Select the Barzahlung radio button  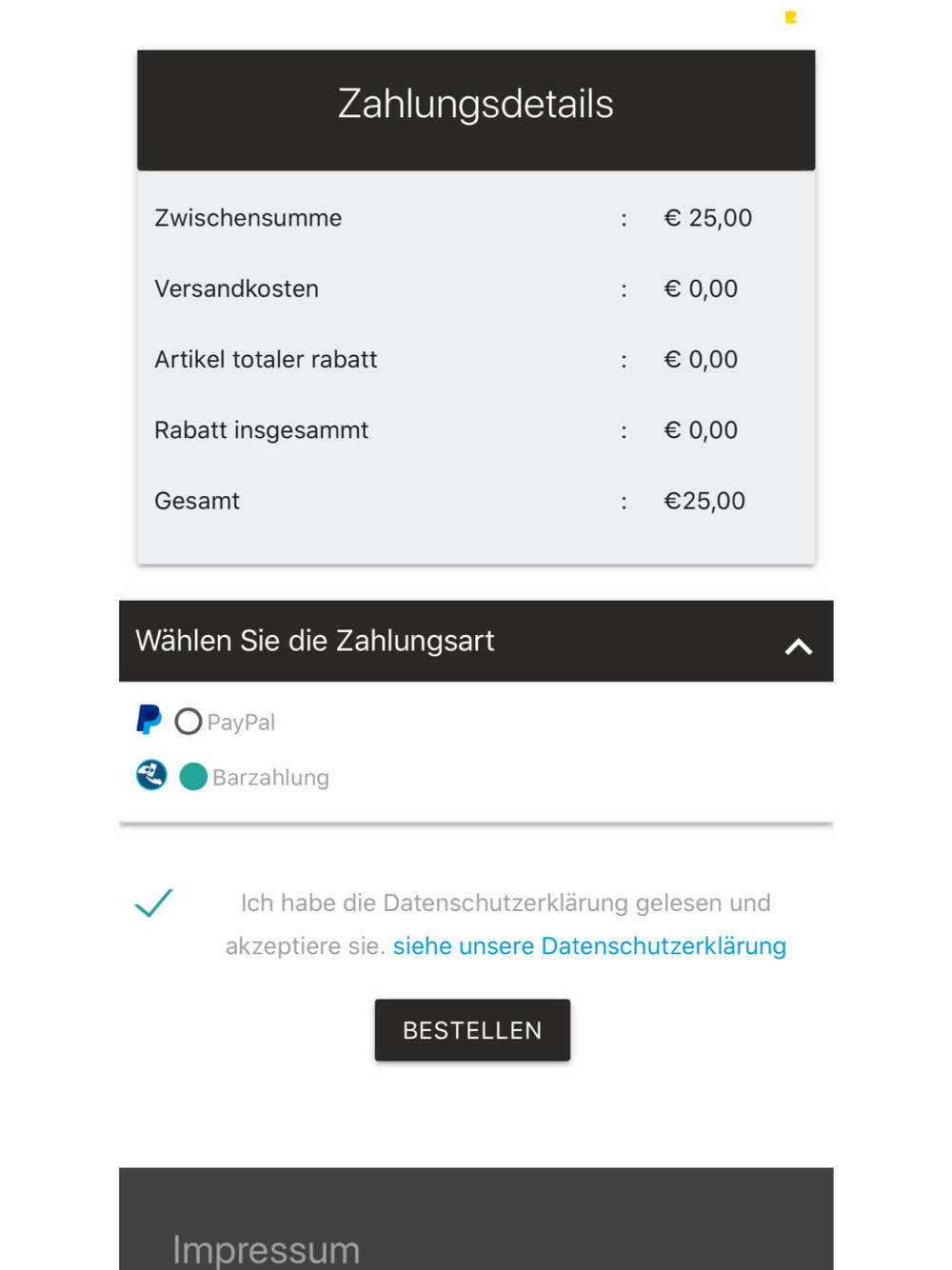coord(193,777)
